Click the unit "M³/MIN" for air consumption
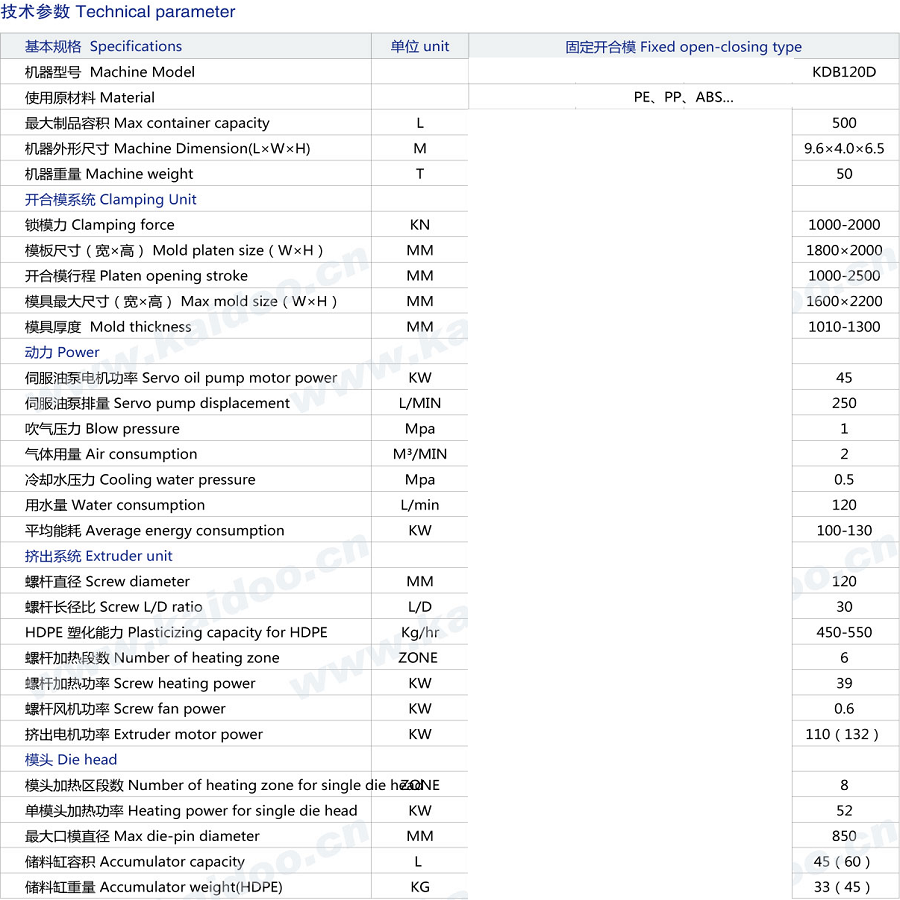 point(420,454)
